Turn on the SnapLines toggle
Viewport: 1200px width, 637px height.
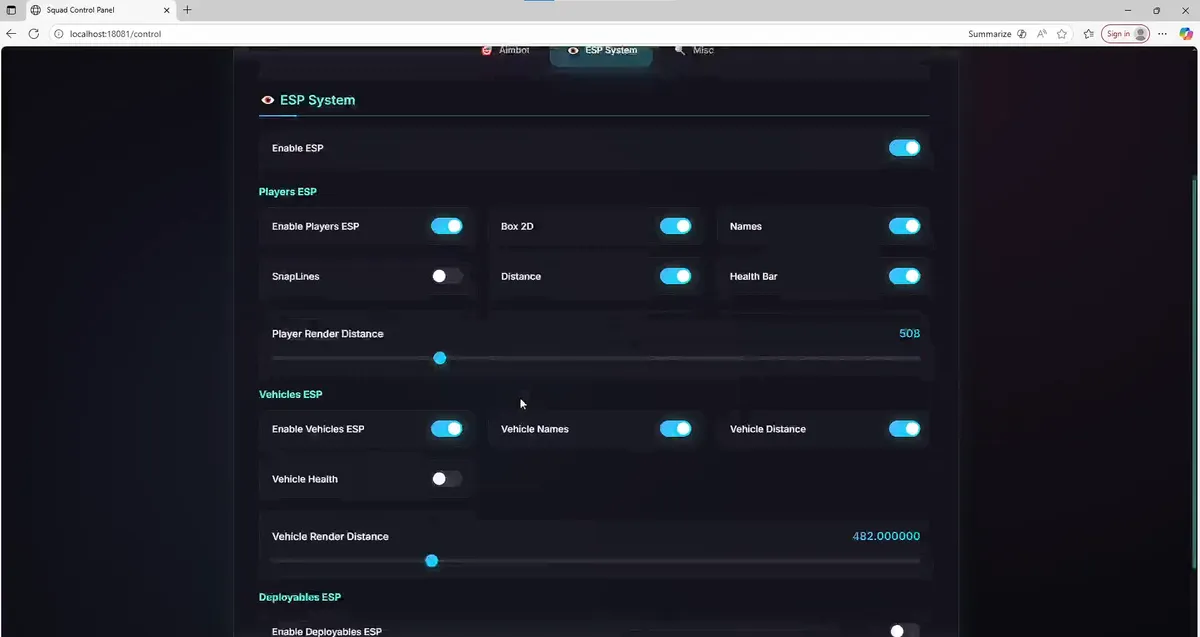447,276
